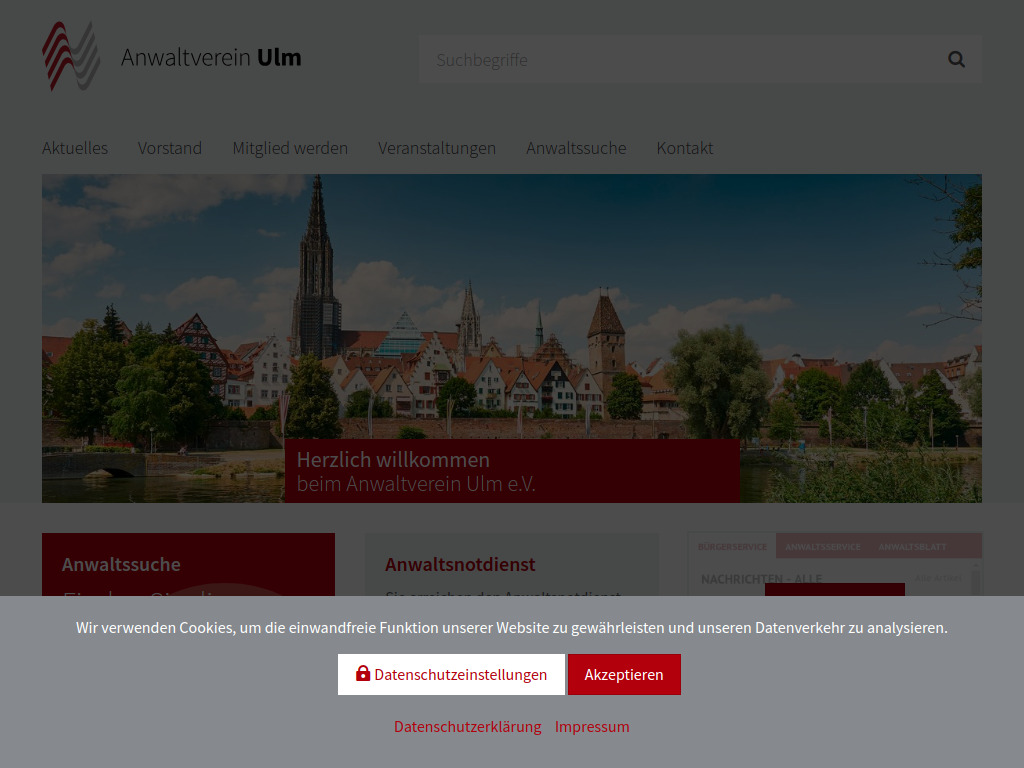Accept cookies with Akzeptieren button
This screenshot has height=768, width=1024.
tap(624, 675)
